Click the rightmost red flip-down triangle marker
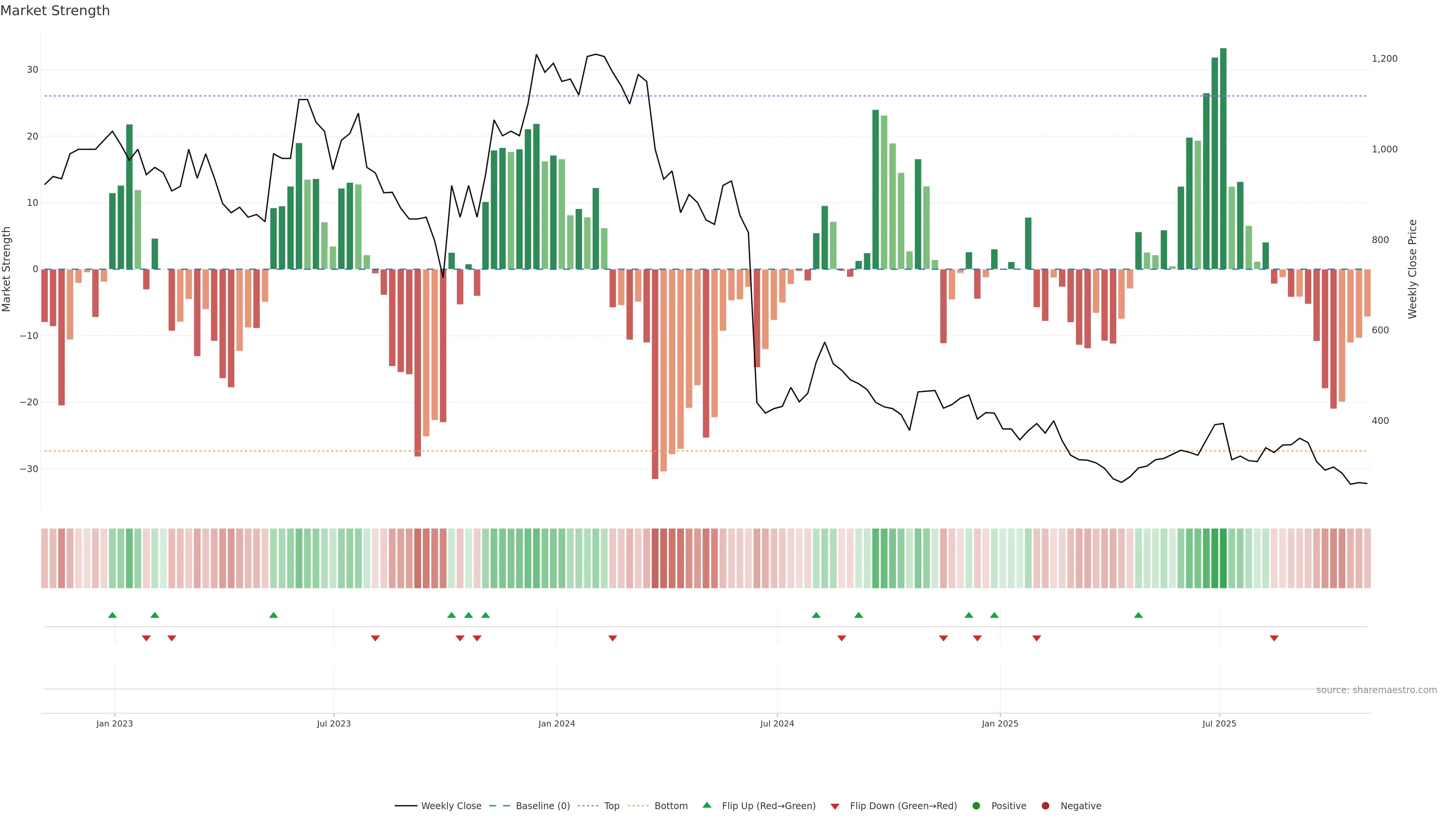 coord(1274,638)
